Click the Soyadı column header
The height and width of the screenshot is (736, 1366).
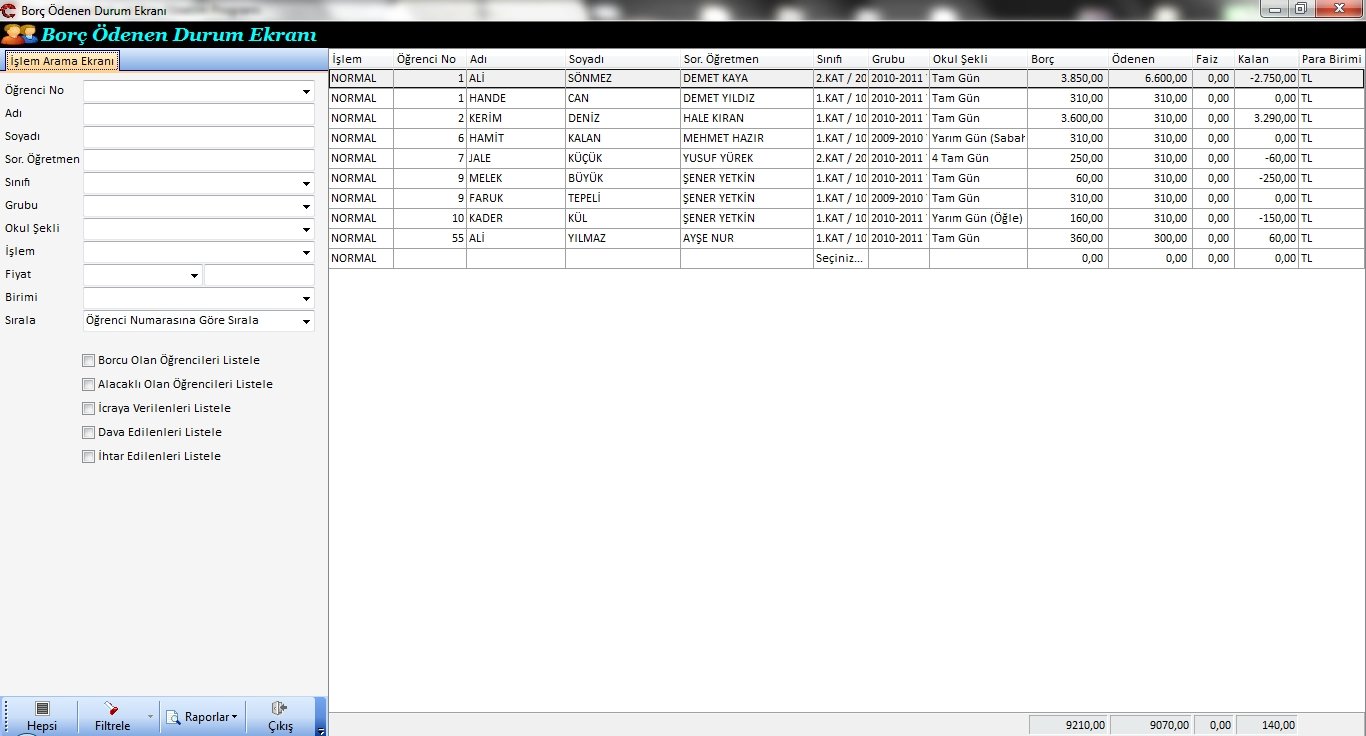(620, 59)
